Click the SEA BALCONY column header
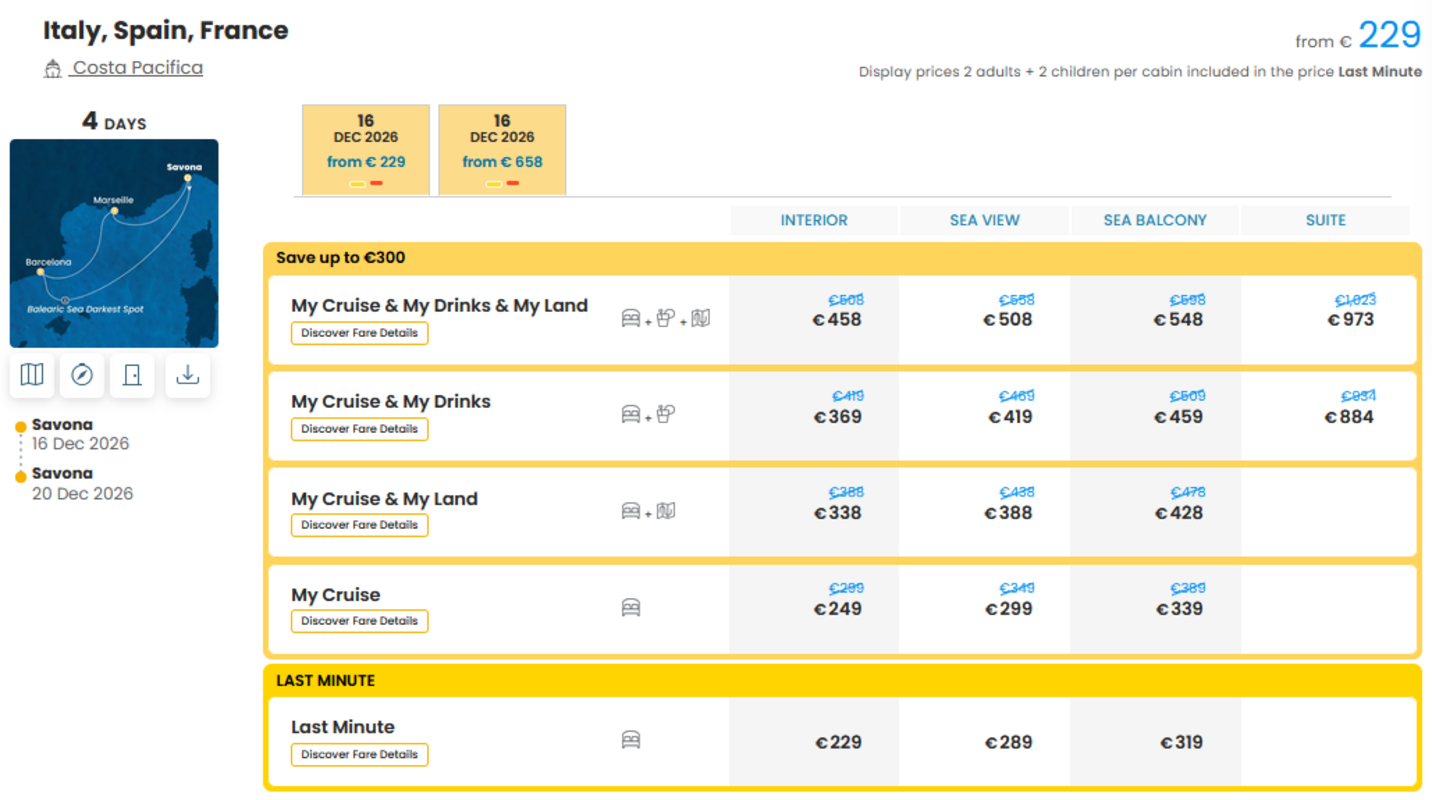 click(1155, 220)
